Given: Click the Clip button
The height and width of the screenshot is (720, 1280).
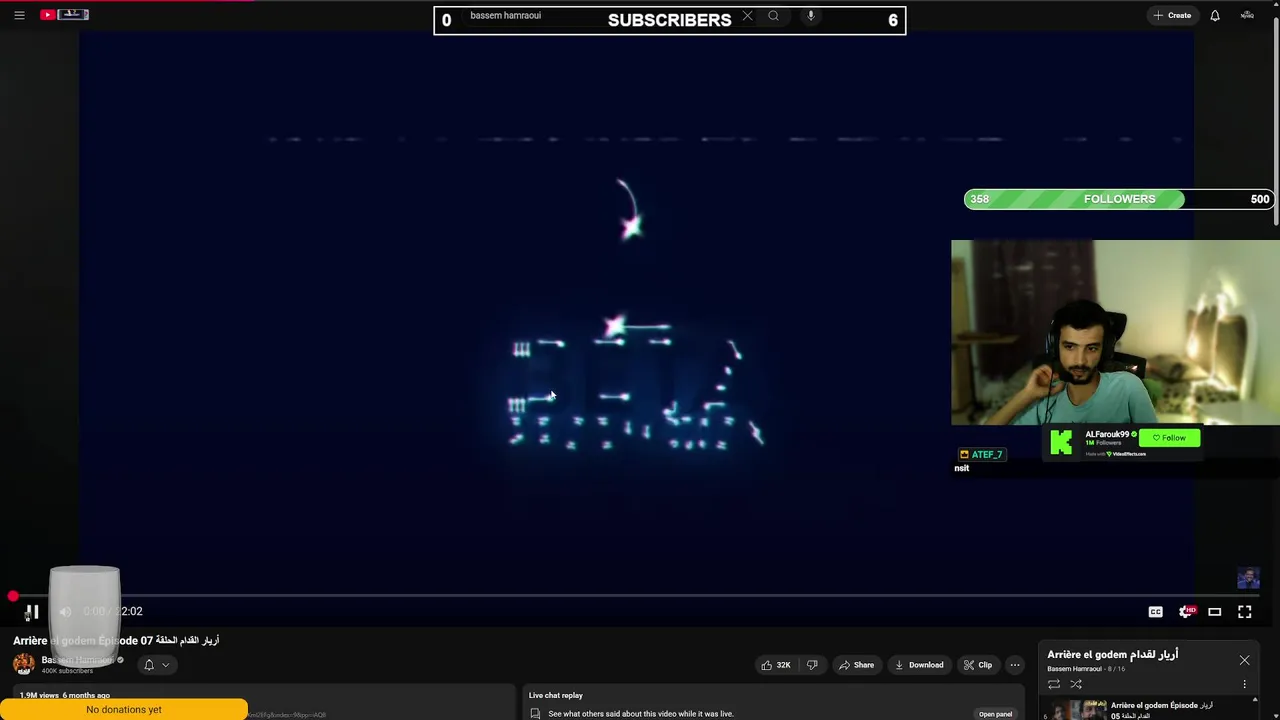Looking at the screenshot, I should pyautogui.click(x=977, y=665).
